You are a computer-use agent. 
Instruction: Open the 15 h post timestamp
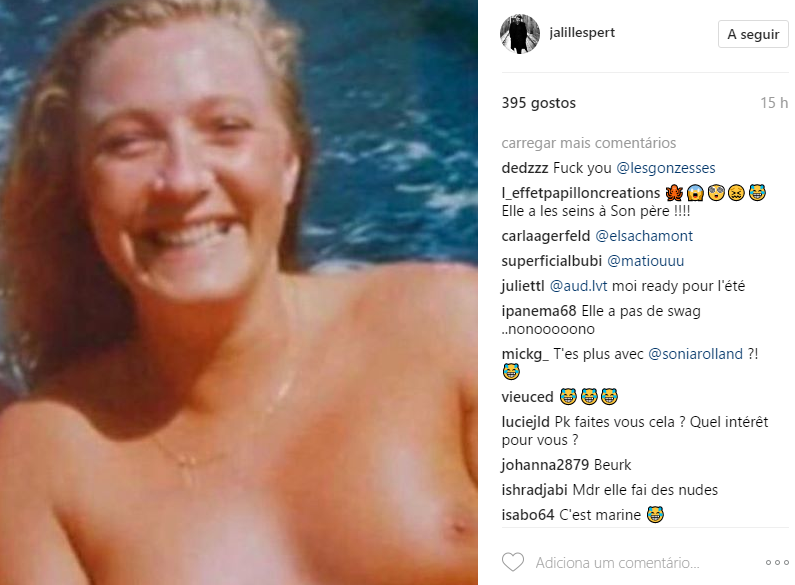point(774,103)
